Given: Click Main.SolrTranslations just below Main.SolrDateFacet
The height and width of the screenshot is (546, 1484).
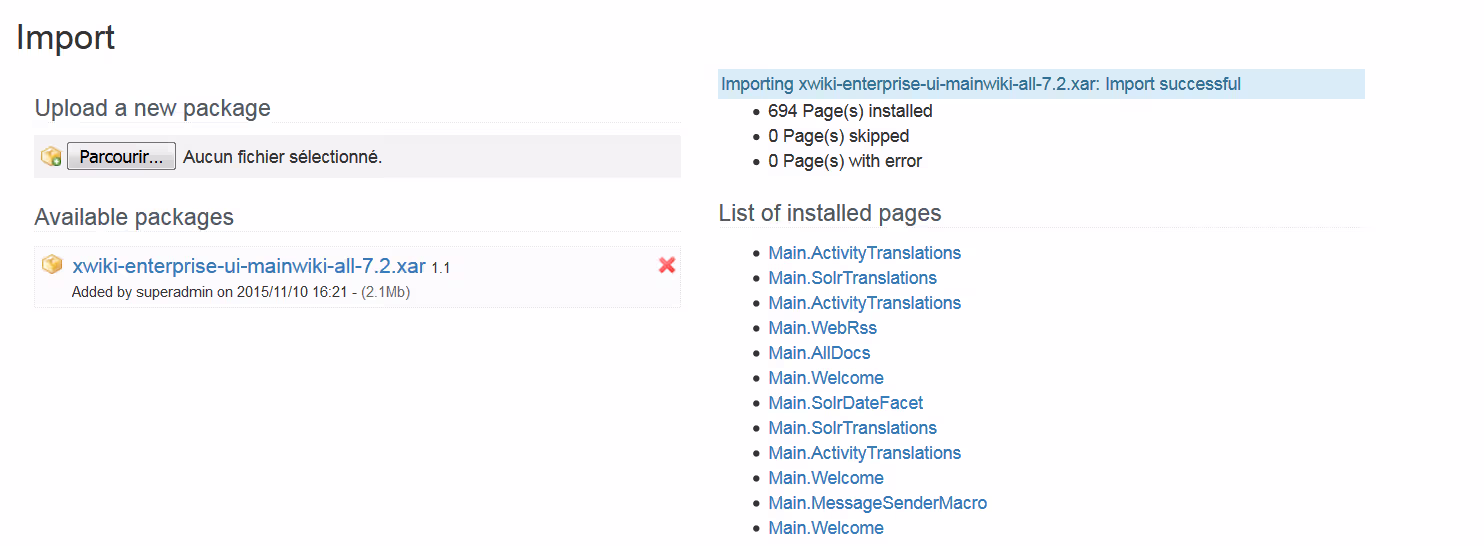Looking at the screenshot, I should coord(852,428).
